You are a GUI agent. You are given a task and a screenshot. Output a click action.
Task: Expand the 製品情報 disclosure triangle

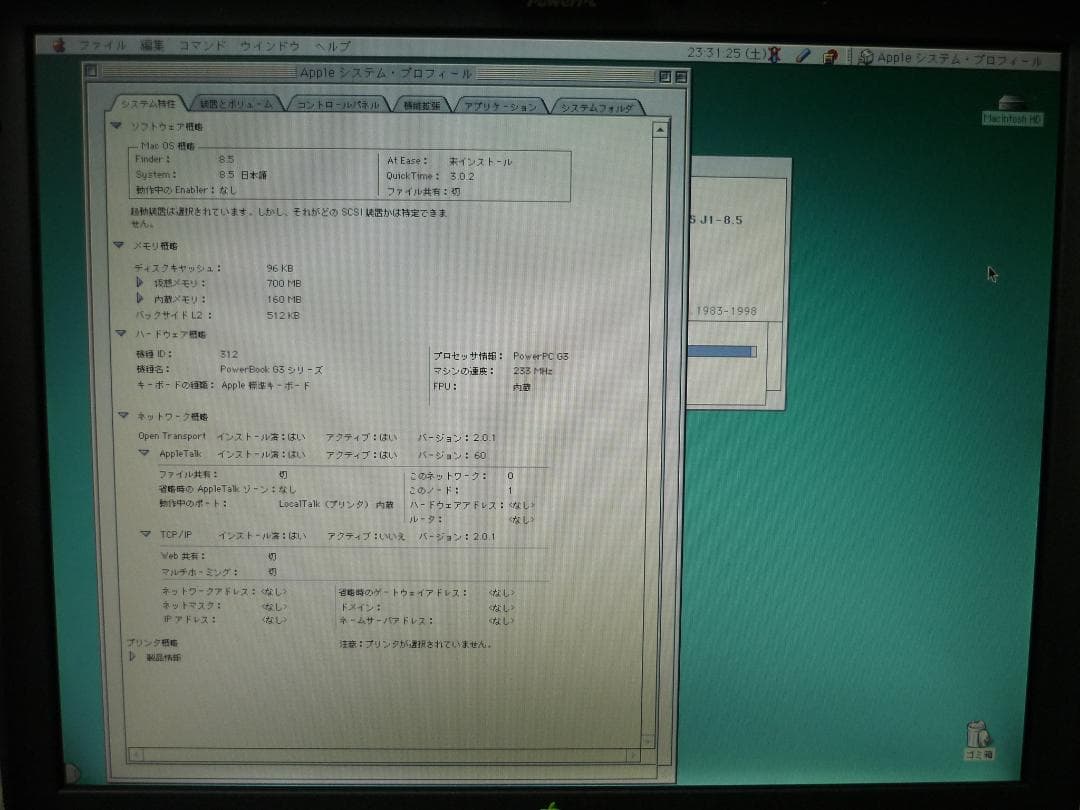tap(131, 656)
